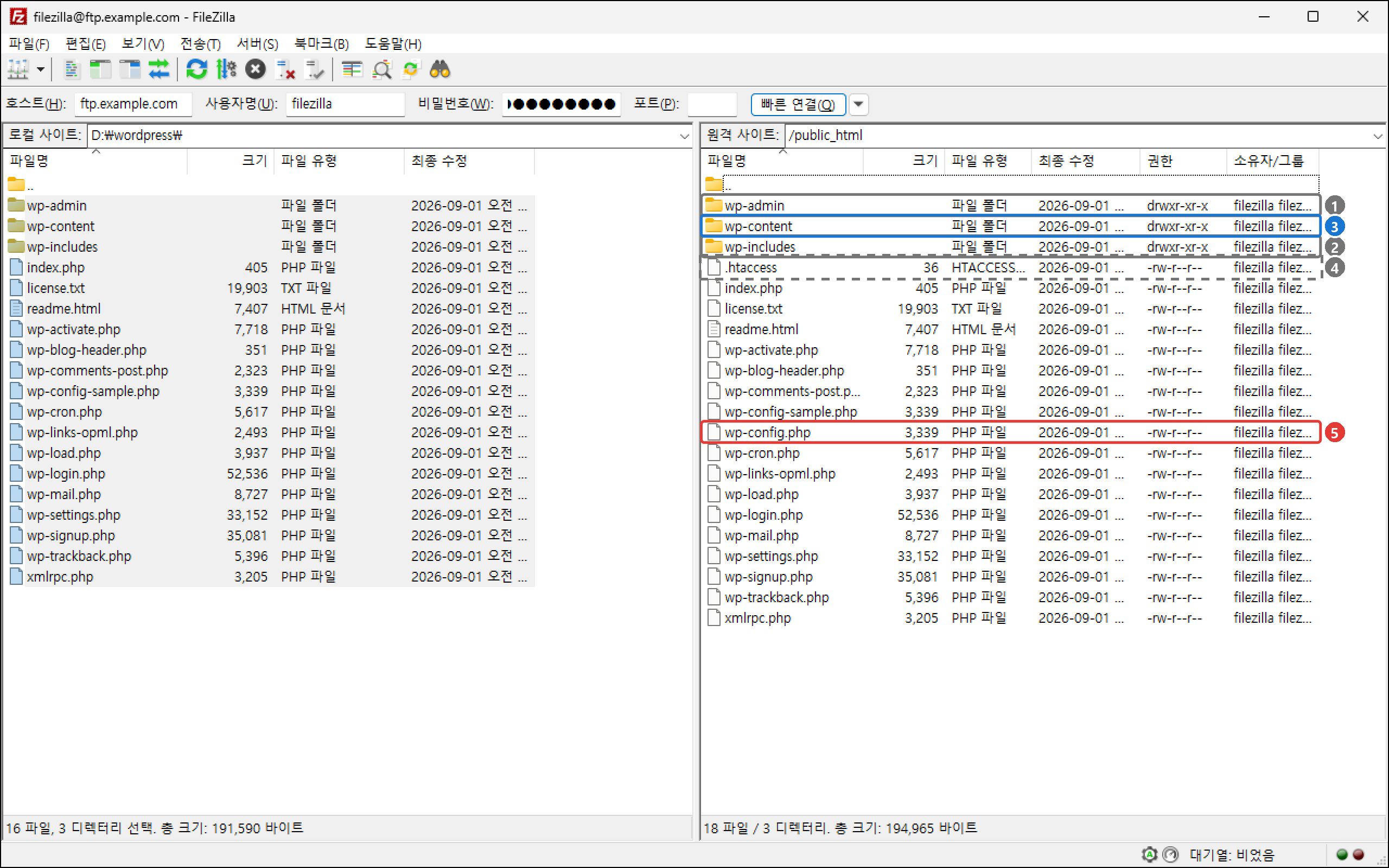Click the 빠른 연결(Q) quick connect button
This screenshot has width=1389, height=868.
click(x=798, y=104)
